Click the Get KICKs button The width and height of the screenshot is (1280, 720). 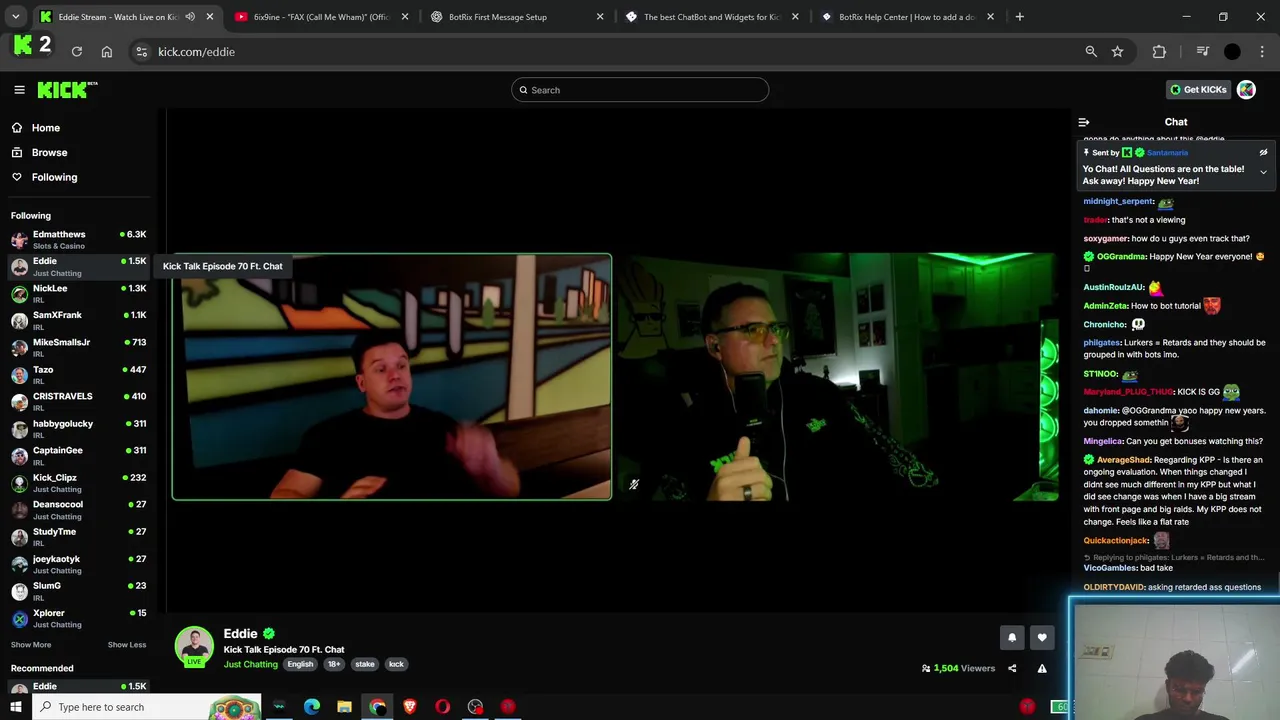tap(1198, 90)
